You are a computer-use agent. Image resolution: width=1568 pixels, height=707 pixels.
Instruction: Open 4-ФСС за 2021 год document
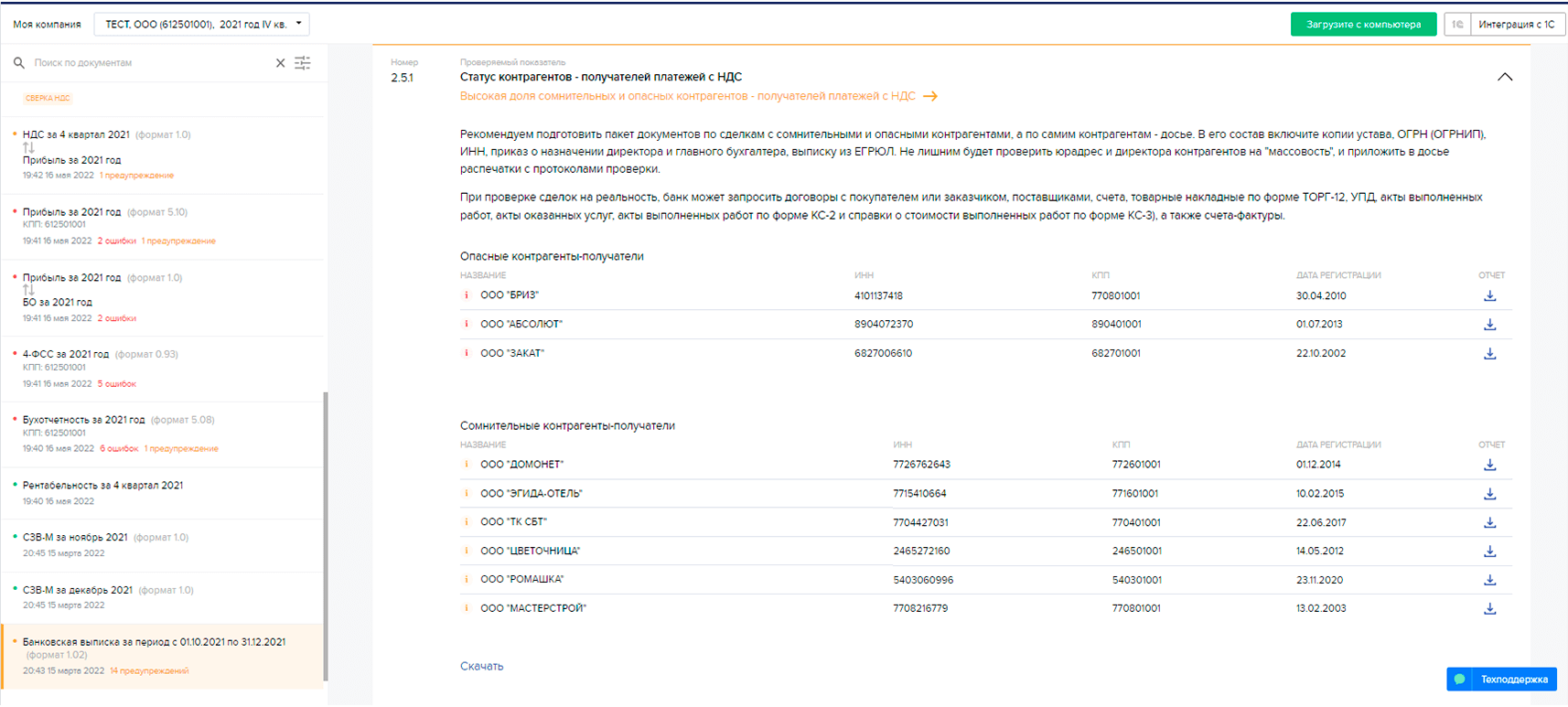(x=66, y=354)
